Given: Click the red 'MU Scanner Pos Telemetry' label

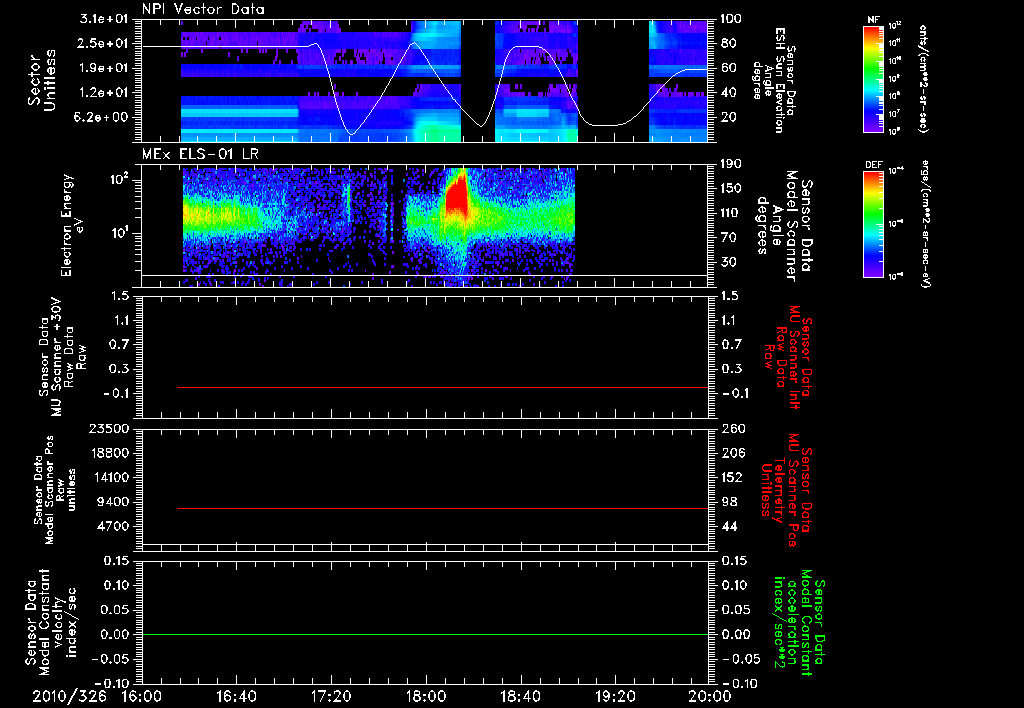Looking at the screenshot, I should (x=786, y=490).
